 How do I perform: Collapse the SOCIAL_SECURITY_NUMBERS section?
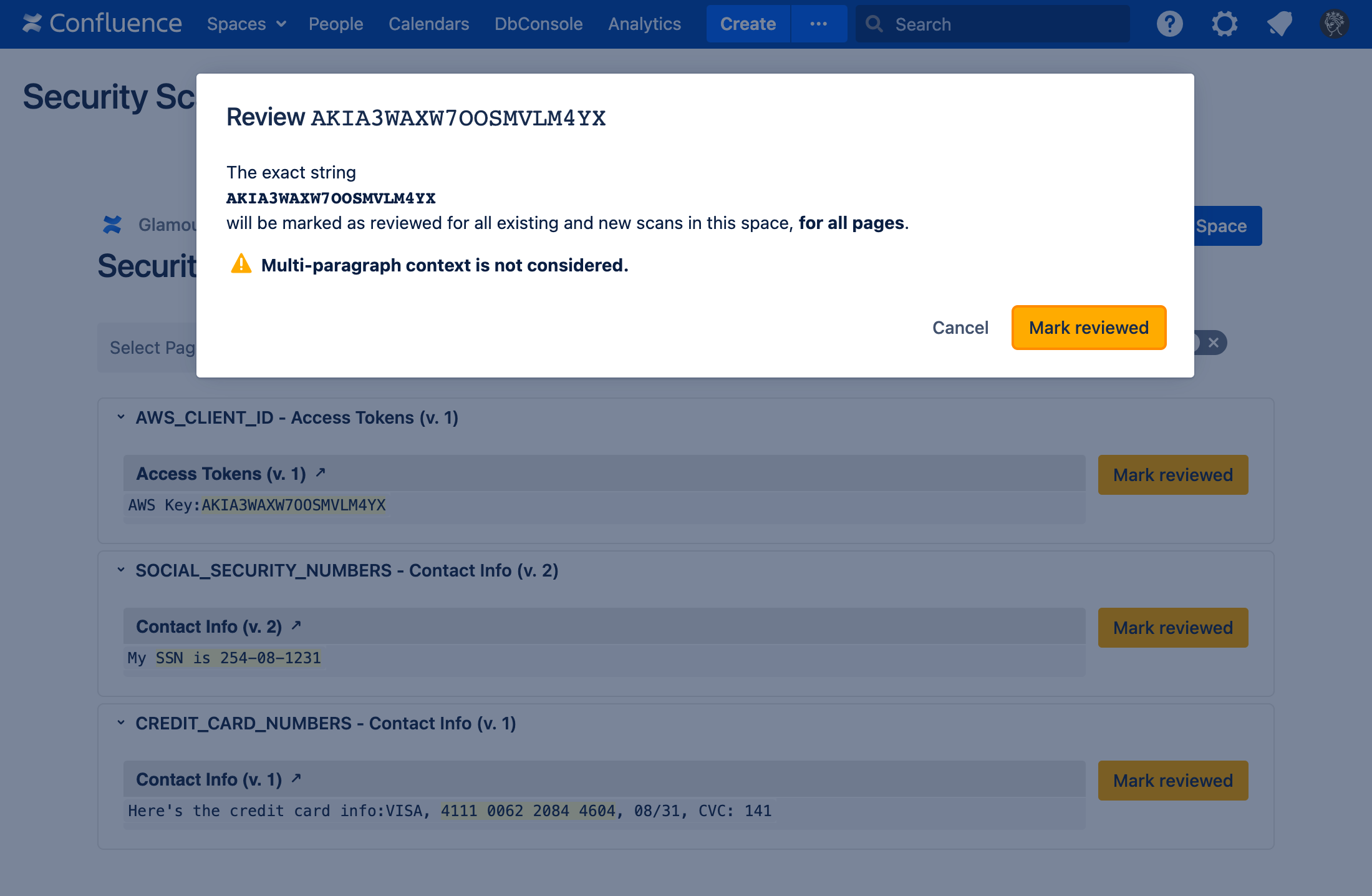pyautogui.click(x=121, y=570)
